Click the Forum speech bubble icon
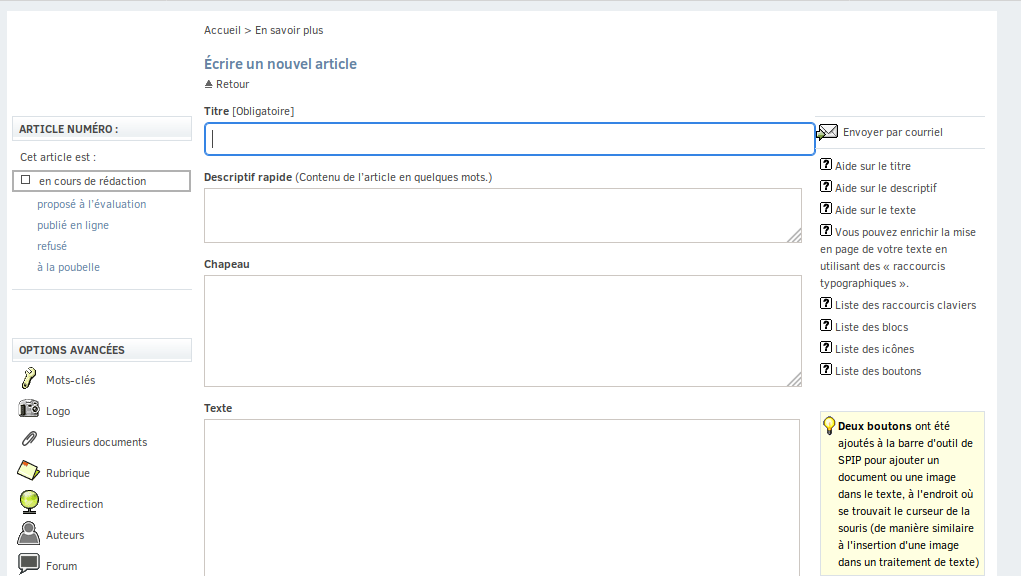This screenshot has height=576, width=1021. pos(29,564)
